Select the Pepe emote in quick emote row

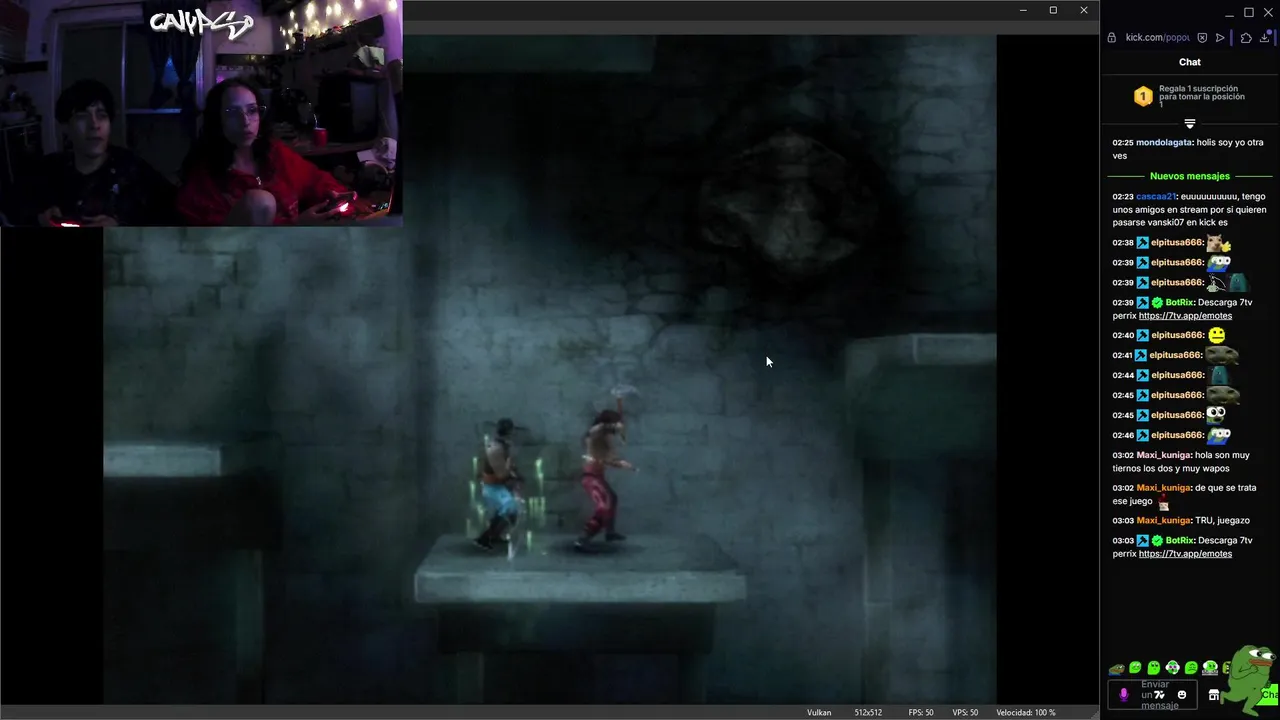click(x=1117, y=668)
